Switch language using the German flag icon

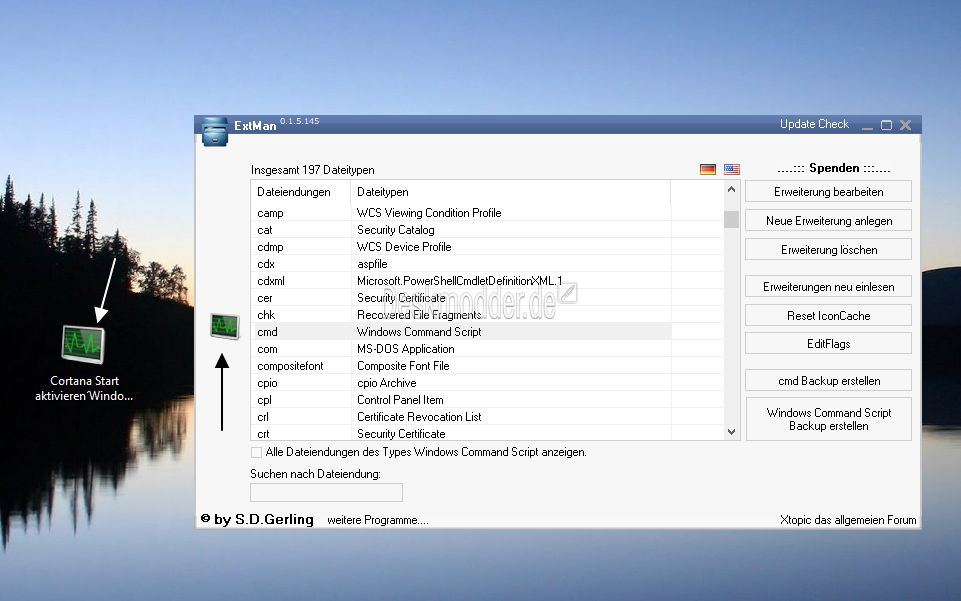pyautogui.click(x=707, y=168)
